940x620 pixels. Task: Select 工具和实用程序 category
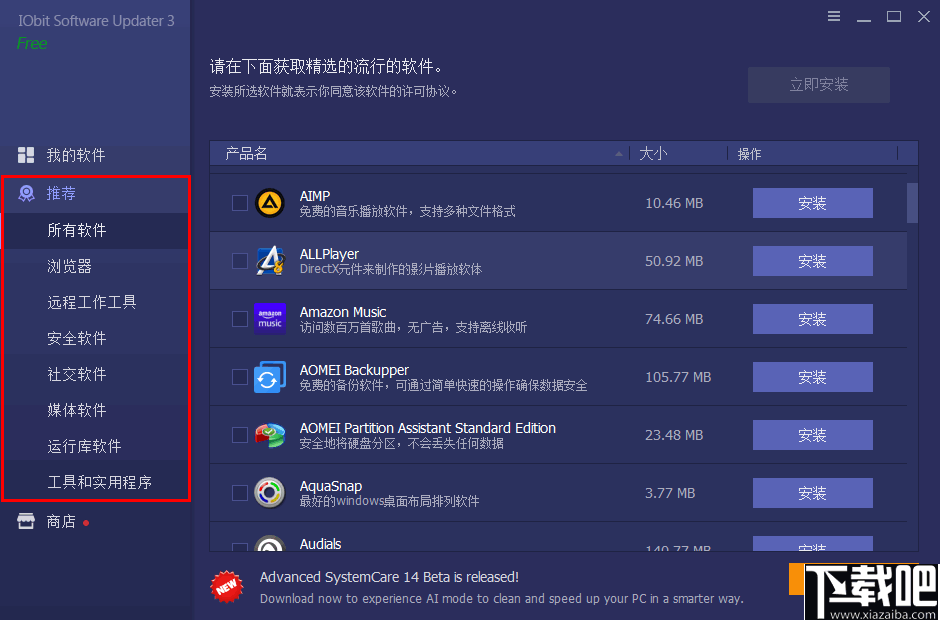coord(95,482)
